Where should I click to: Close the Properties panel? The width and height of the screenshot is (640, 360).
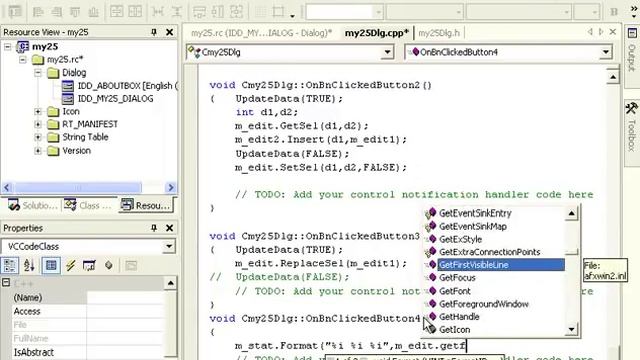pyautogui.click(x=169, y=228)
